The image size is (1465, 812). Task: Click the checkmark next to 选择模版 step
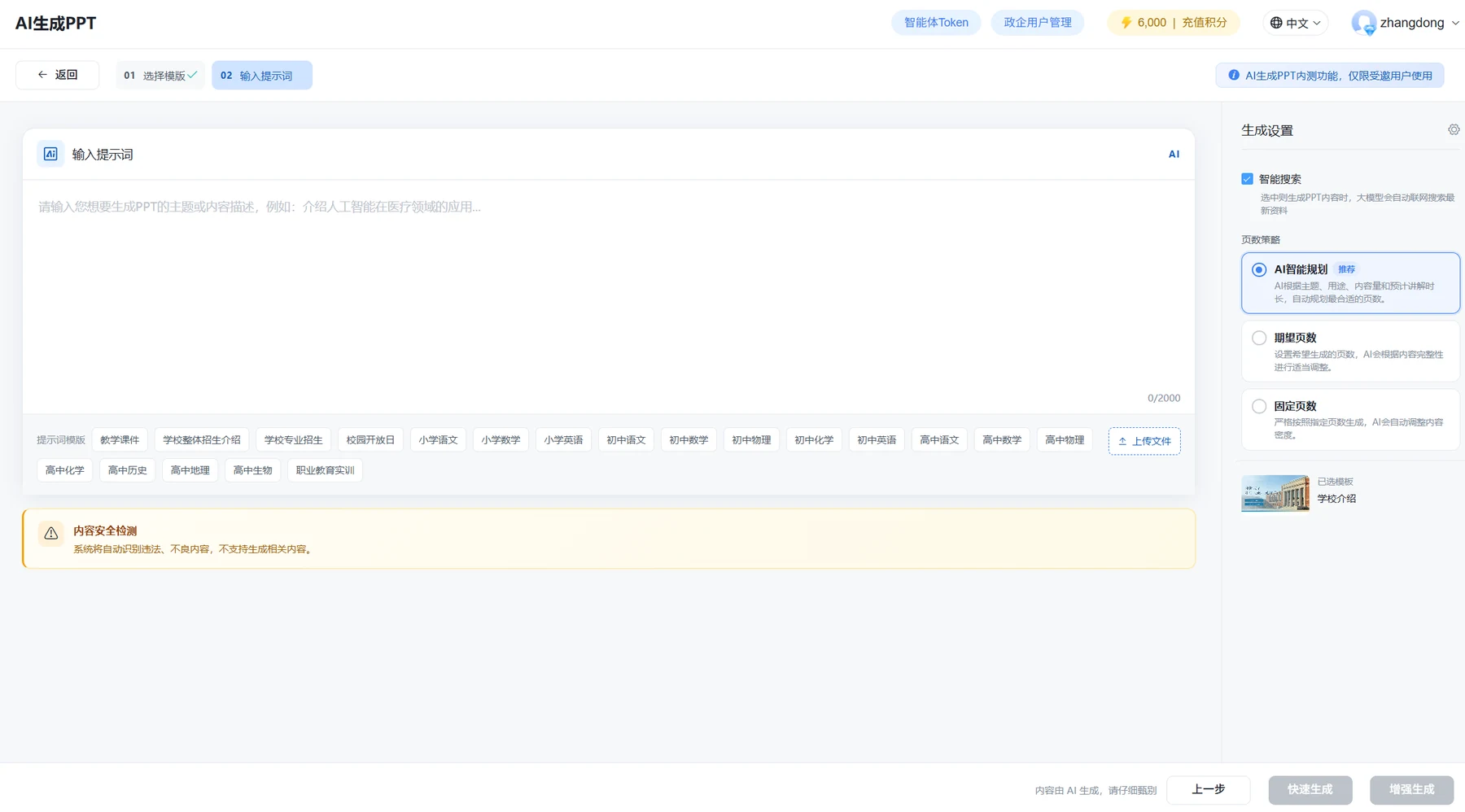click(x=193, y=75)
